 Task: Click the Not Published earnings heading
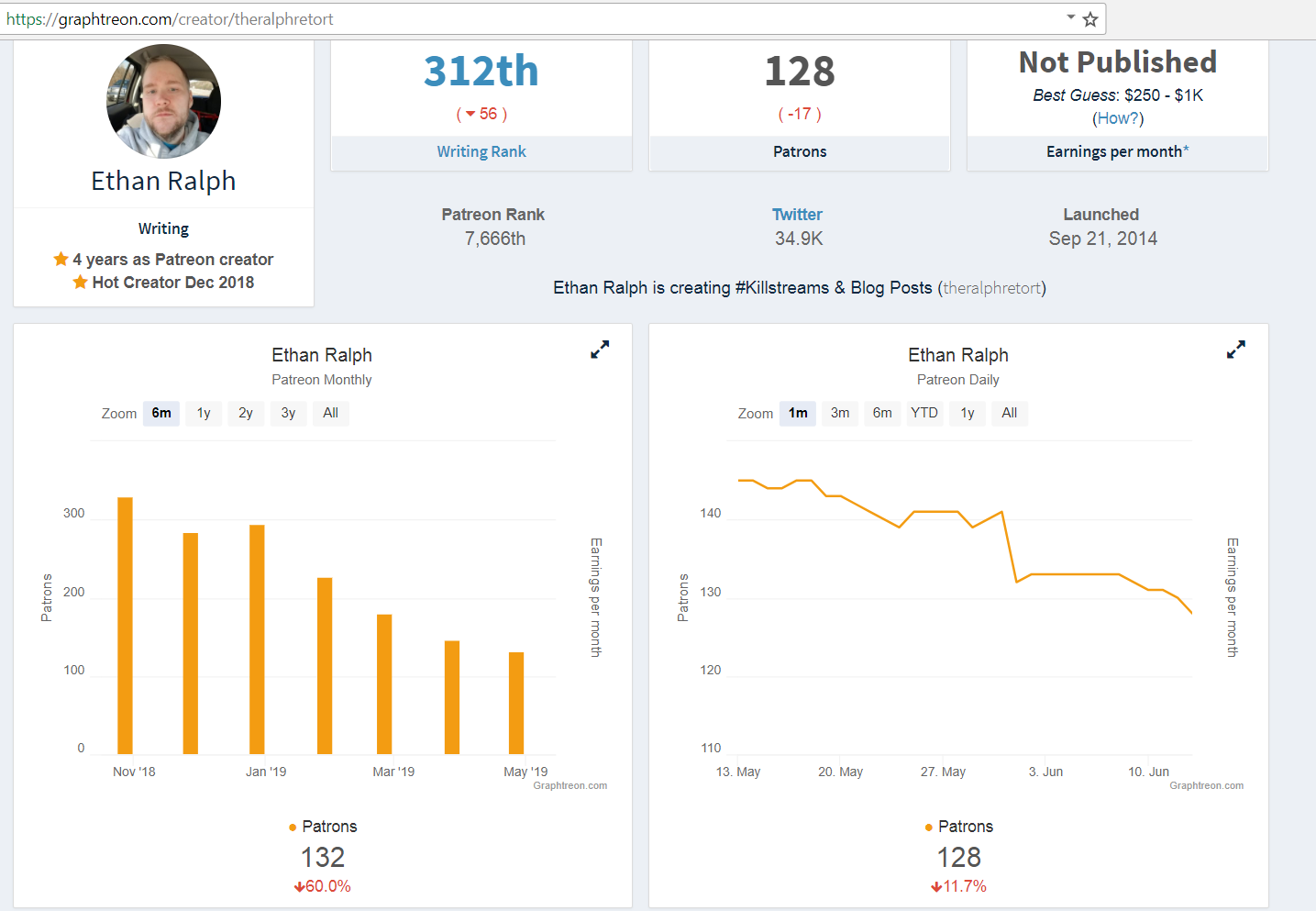pos(1118,62)
